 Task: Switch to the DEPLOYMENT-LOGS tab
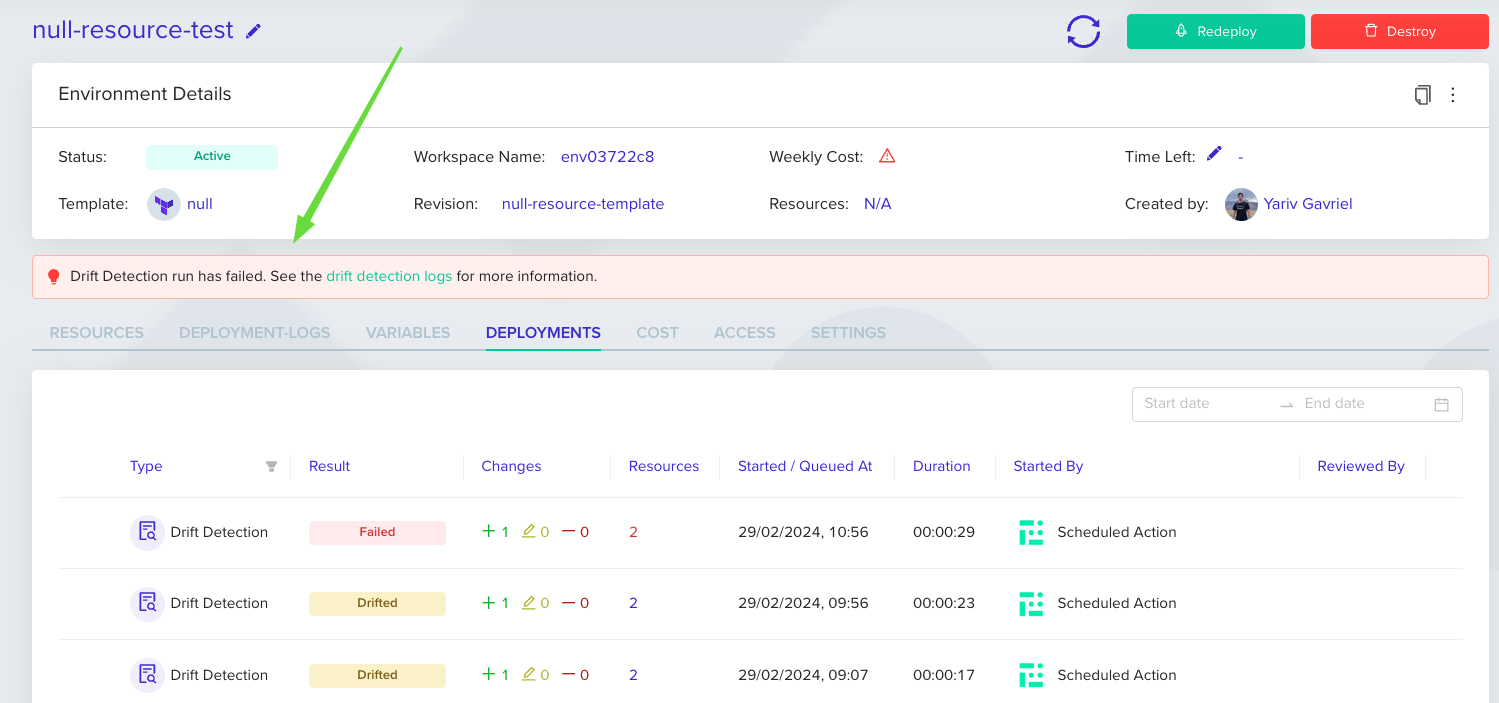click(255, 333)
